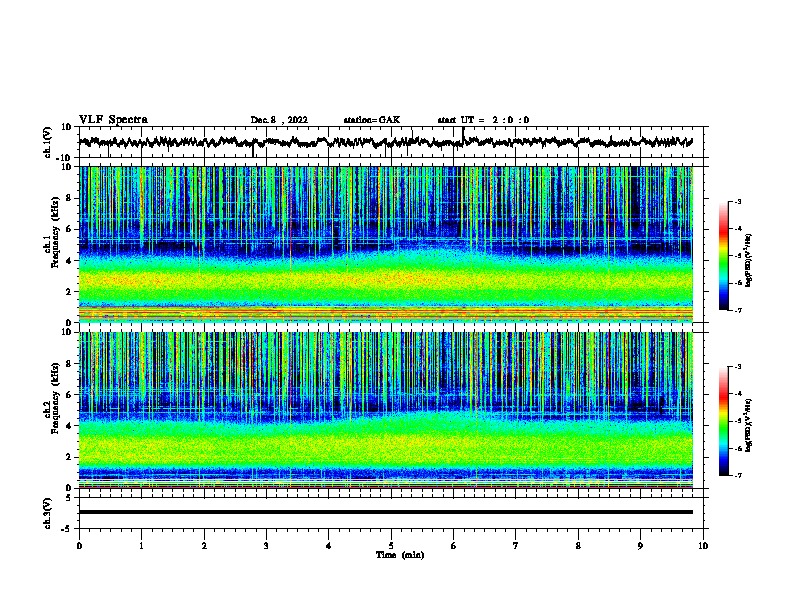Click the ch.1 spectrogram panel

click(386, 244)
